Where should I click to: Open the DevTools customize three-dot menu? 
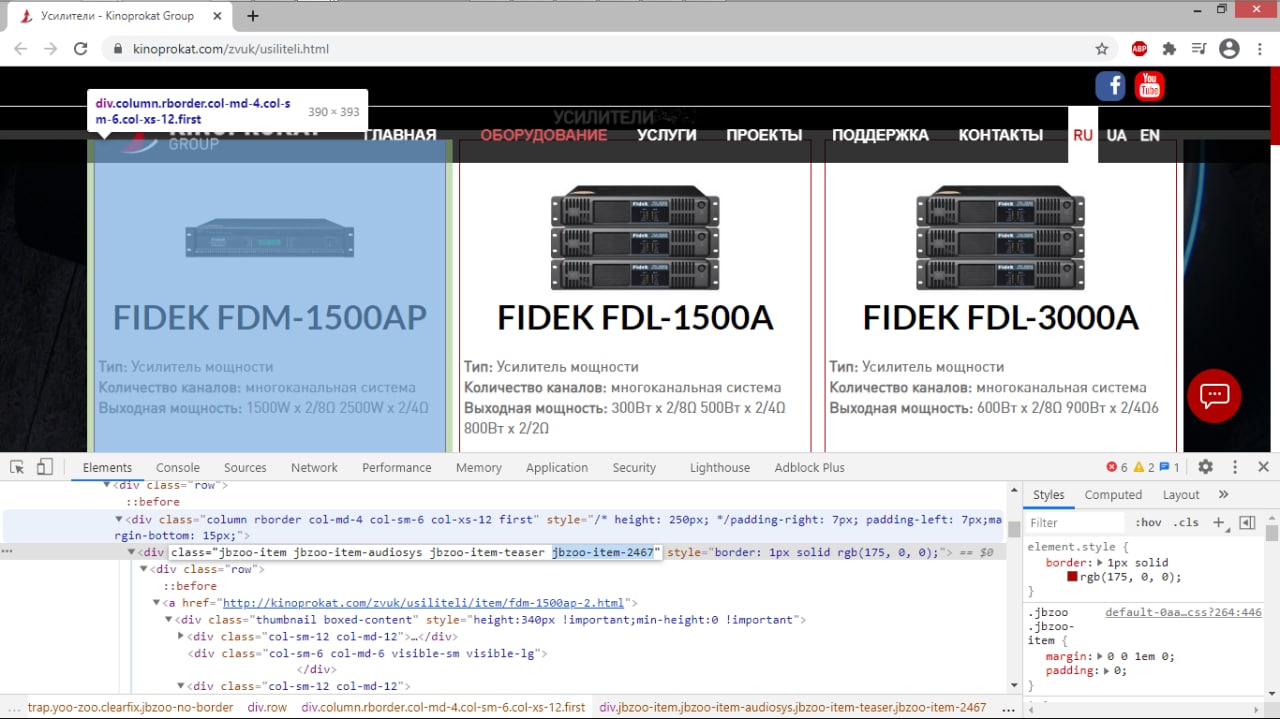[1235, 467]
